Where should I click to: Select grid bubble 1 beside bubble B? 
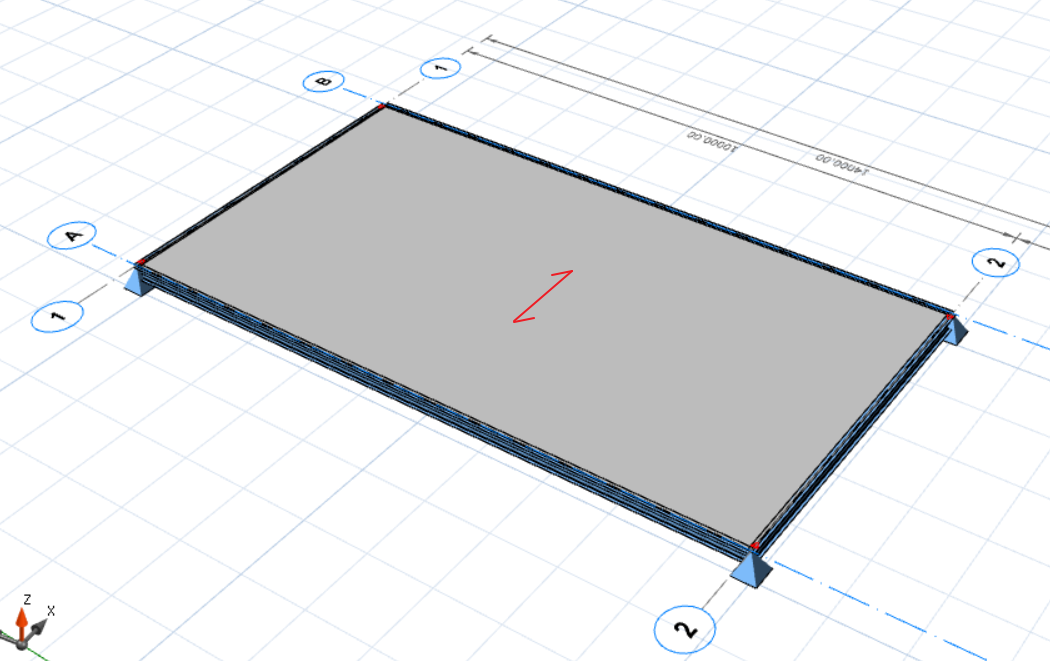coord(440,68)
